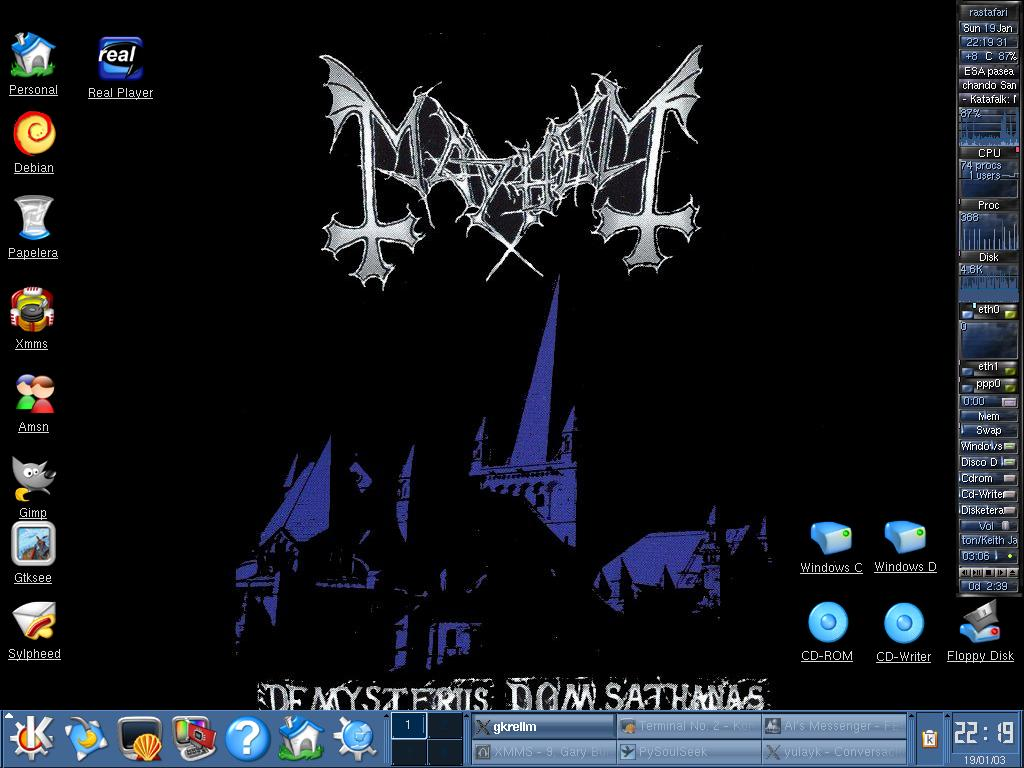Click play/pause button in gkrellm XMMS controls
1024x768 pixels.
977,573
